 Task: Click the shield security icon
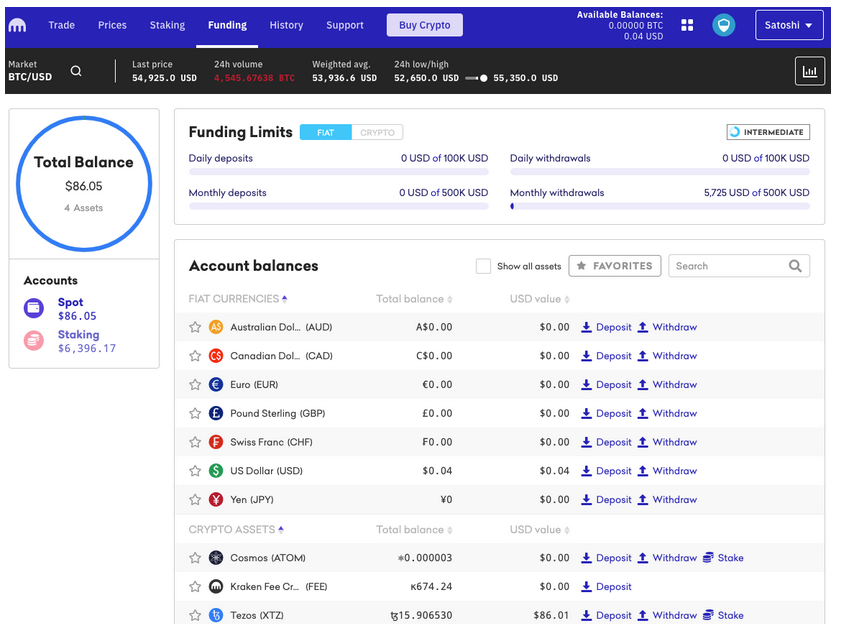pyautogui.click(x=723, y=25)
